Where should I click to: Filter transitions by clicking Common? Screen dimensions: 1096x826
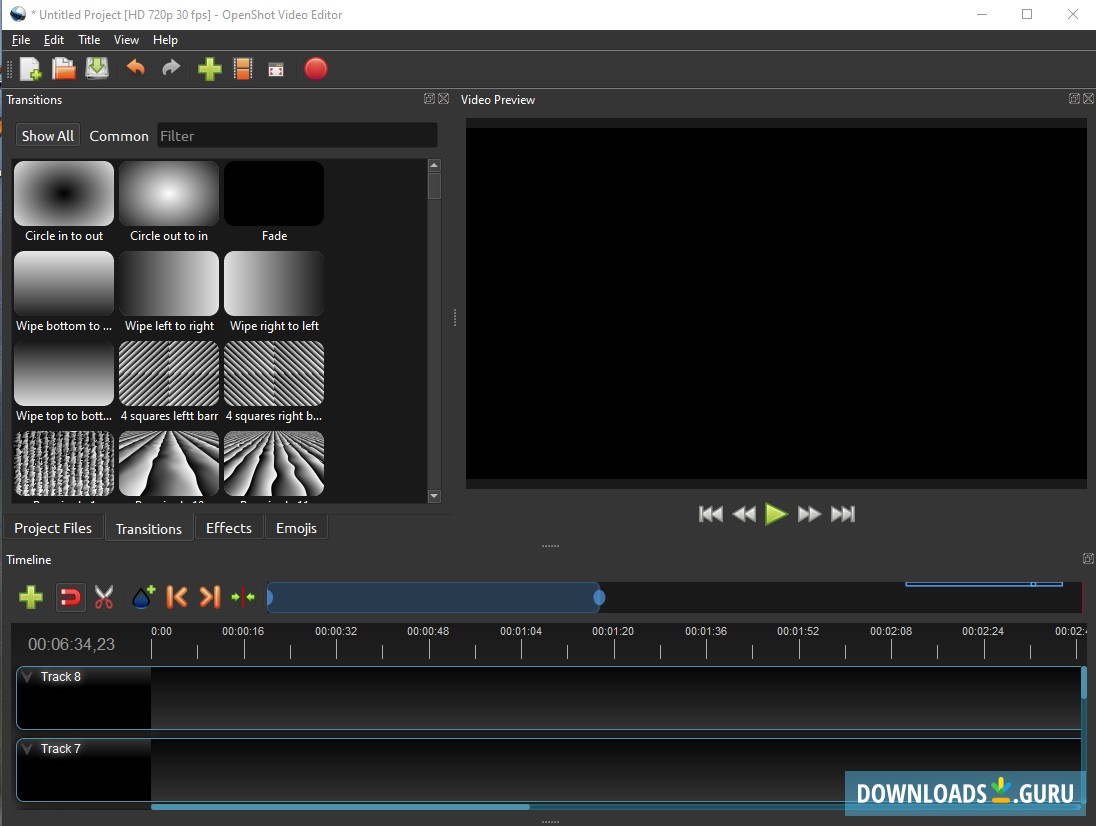point(119,135)
